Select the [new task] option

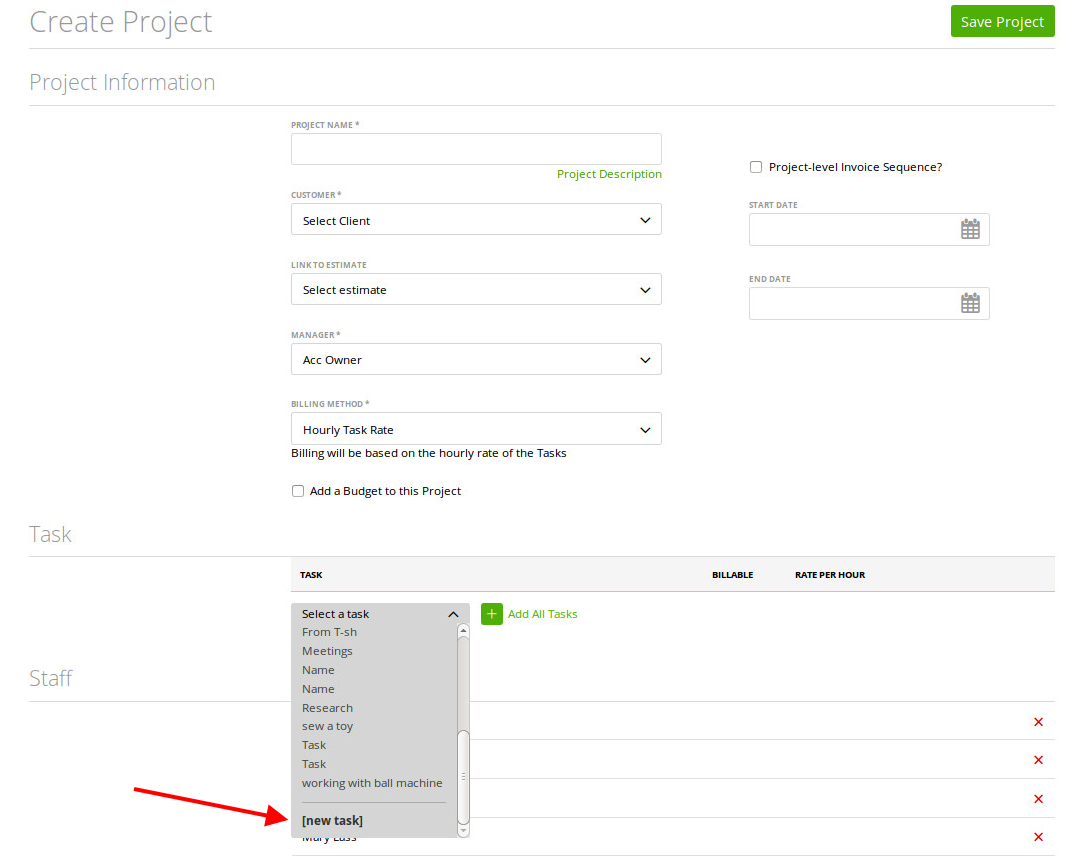pos(332,820)
